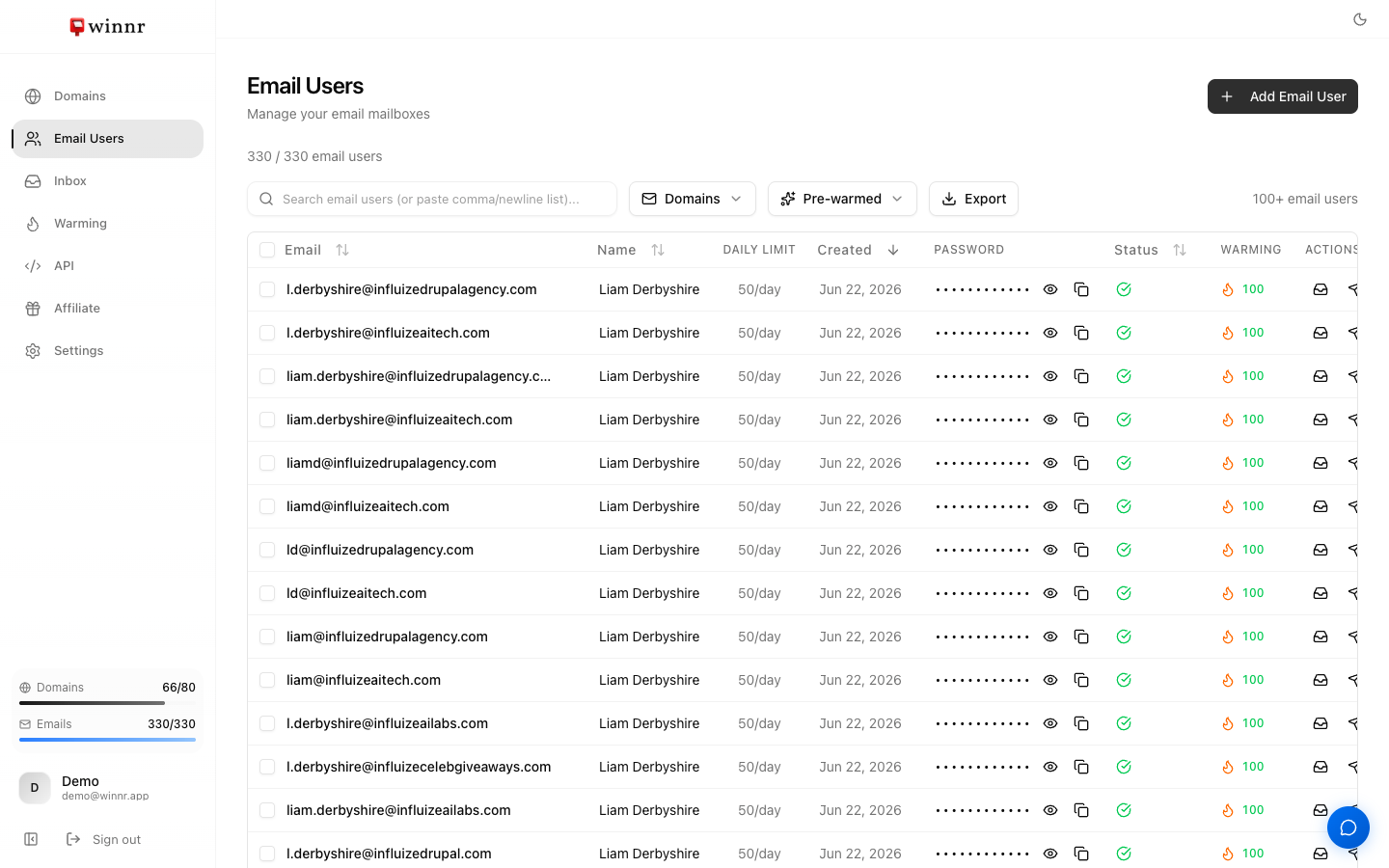This screenshot has width=1389, height=868.
Task: Navigate to Warming page
Action: pyautogui.click(x=107, y=224)
